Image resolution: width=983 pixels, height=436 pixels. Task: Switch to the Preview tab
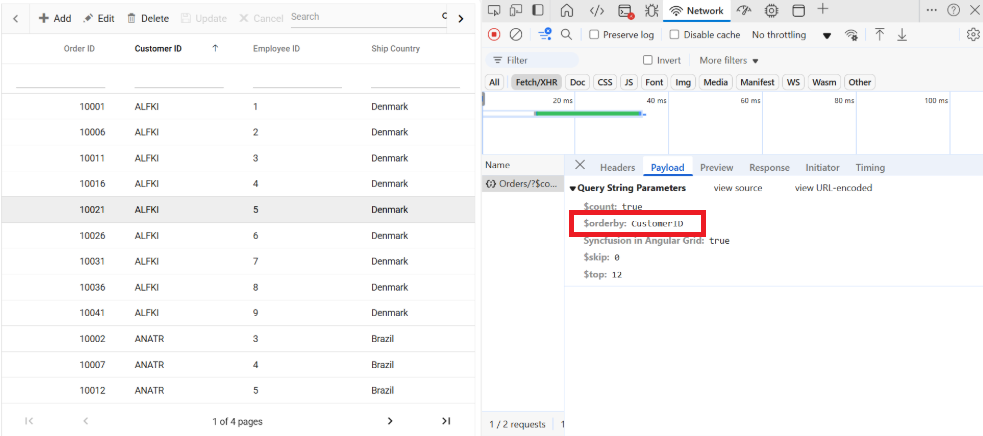717,167
